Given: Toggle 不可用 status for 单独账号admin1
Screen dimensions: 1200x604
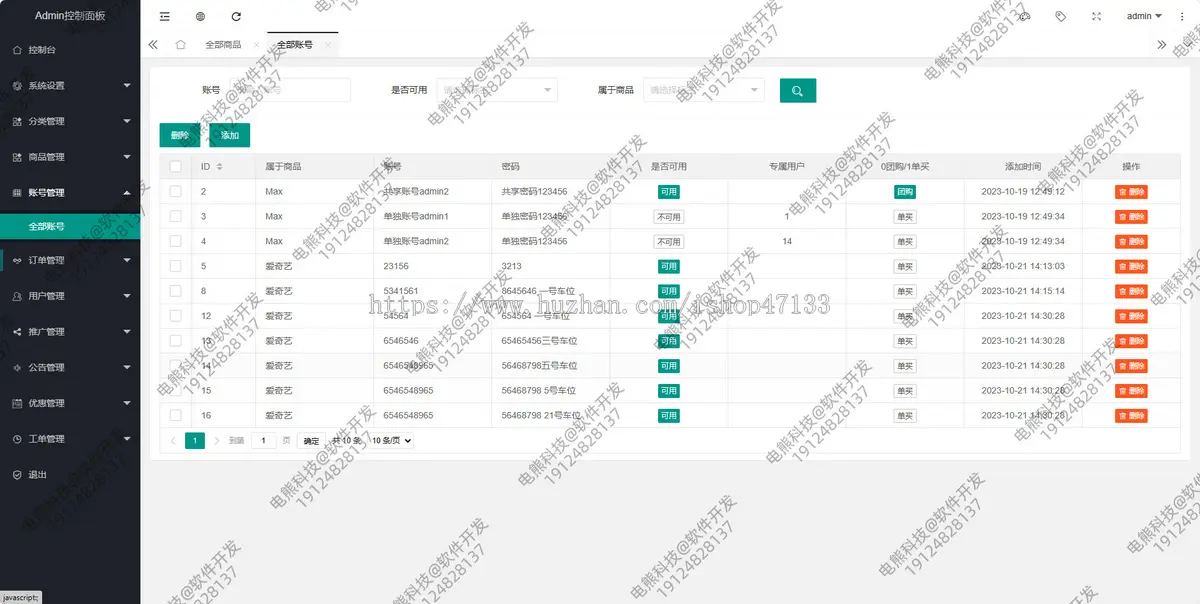Looking at the screenshot, I should pyautogui.click(x=669, y=216).
